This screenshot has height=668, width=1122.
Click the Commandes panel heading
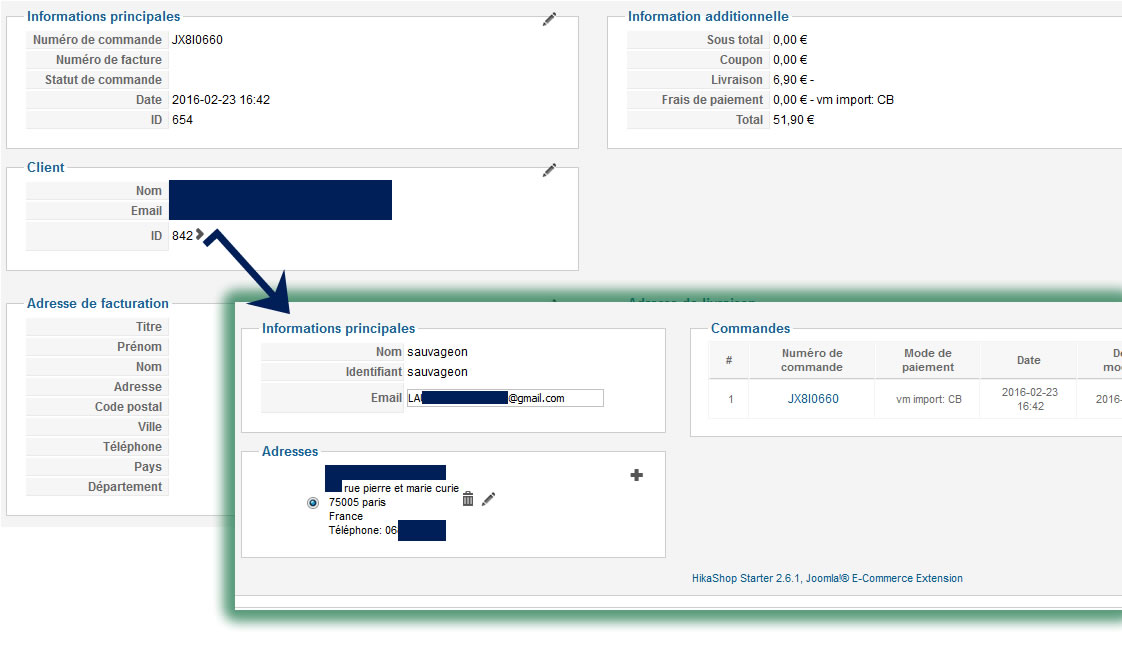(x=750, y=328)
